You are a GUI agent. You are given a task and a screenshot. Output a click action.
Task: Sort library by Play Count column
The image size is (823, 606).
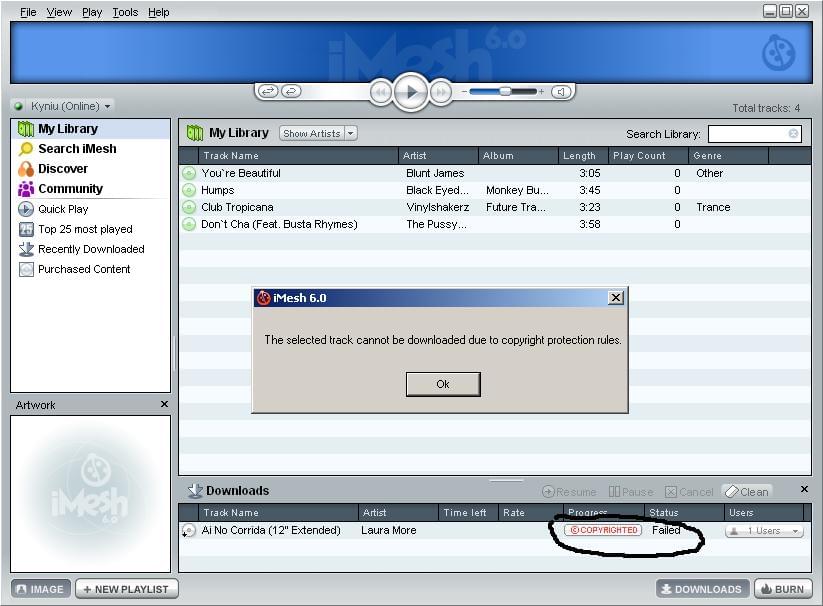click(x=648, y=156)
